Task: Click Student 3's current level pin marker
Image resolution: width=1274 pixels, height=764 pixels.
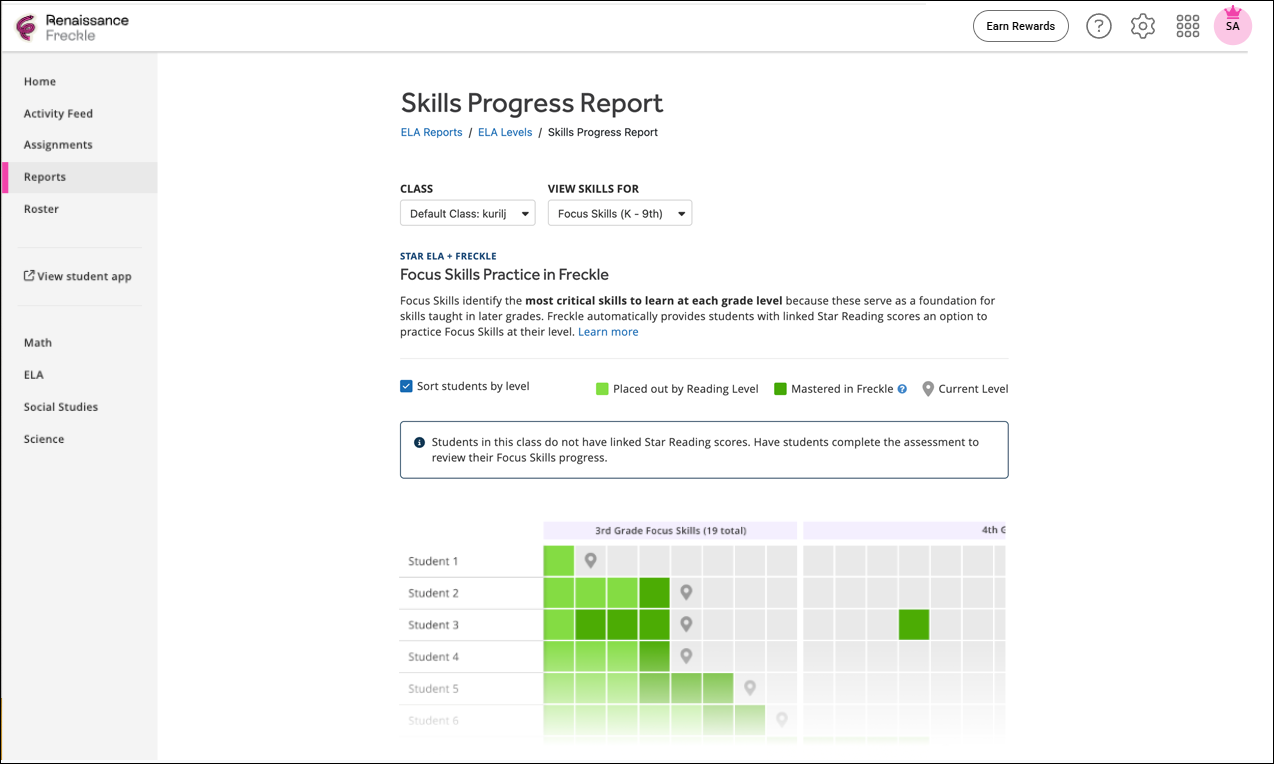Action: [x=686, y=624]
